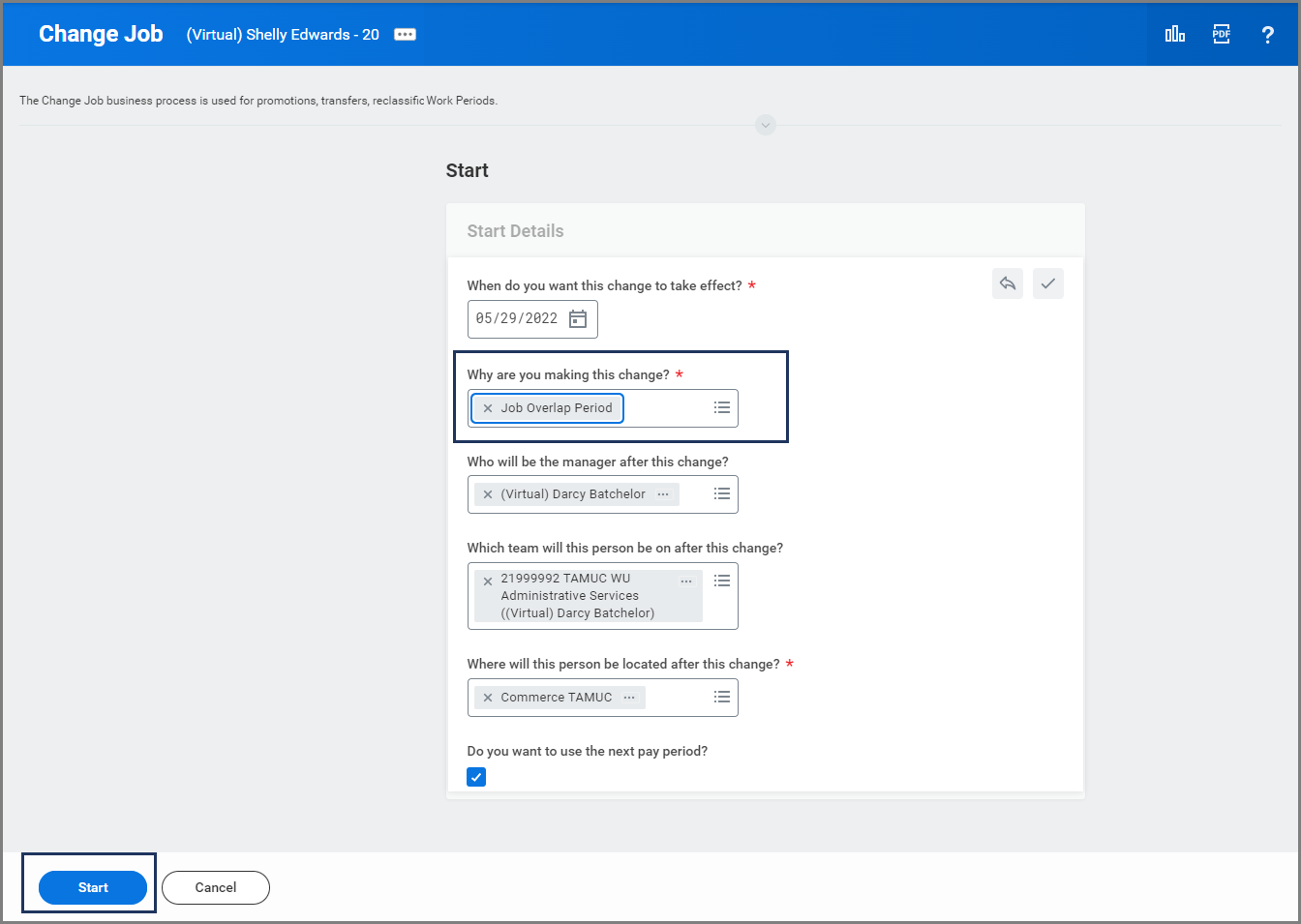Viewport: 1301px width, 924px height.
Task: Remove the Job Overlap Period selection
Action: (488, 408)
